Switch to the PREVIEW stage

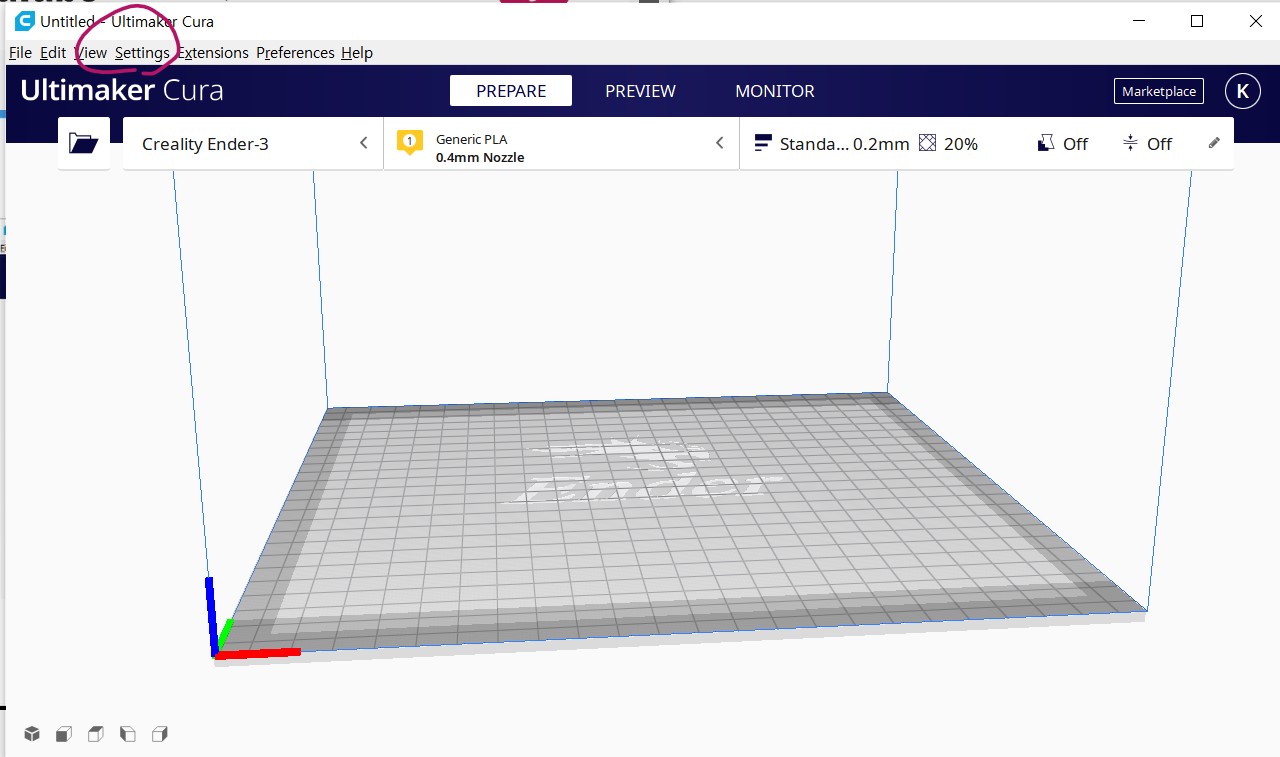(x=640, y=91)
